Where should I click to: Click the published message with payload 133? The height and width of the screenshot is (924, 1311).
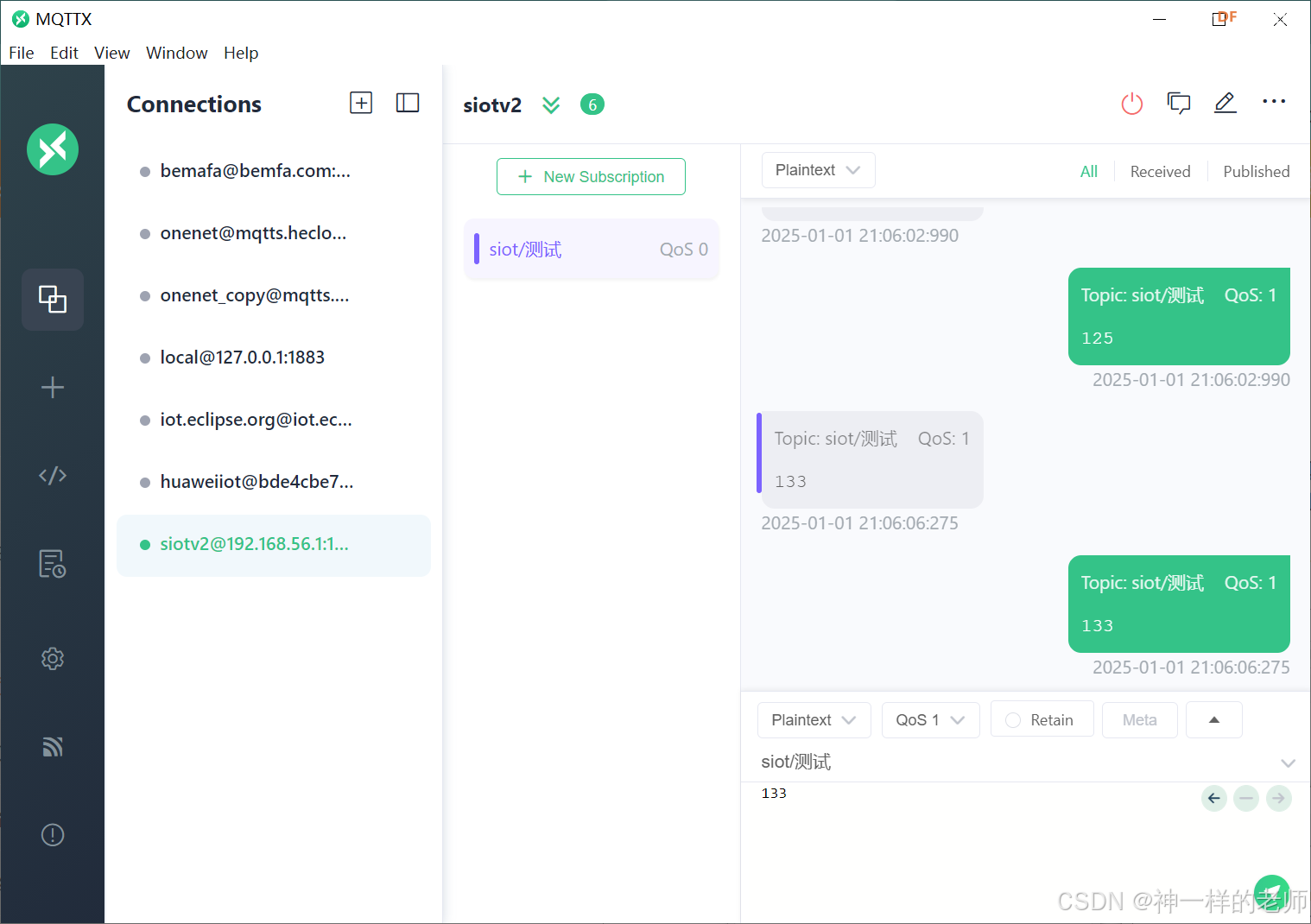(x=1179, y=604)
